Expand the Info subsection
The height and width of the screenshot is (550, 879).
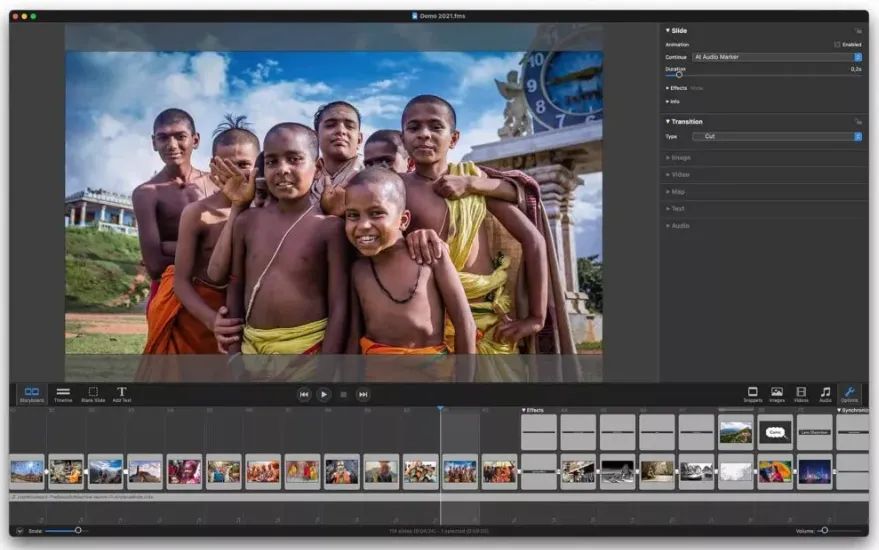[667, 101]
